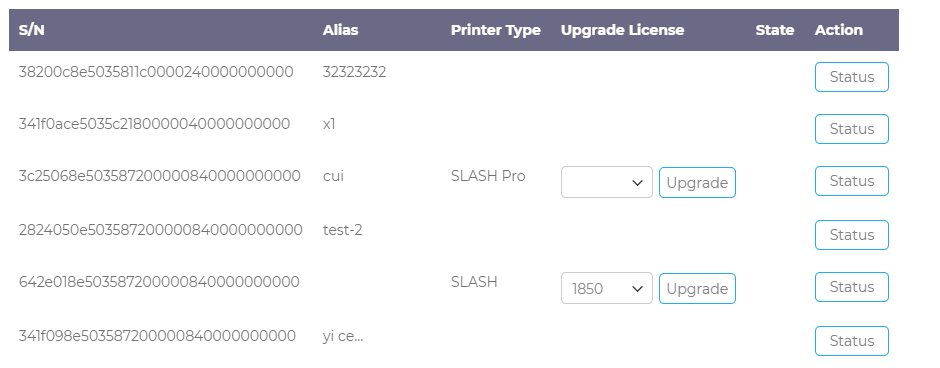Open Status for yi ce... printer
This screenshot has width=940, height=368.
coord(851,341)
